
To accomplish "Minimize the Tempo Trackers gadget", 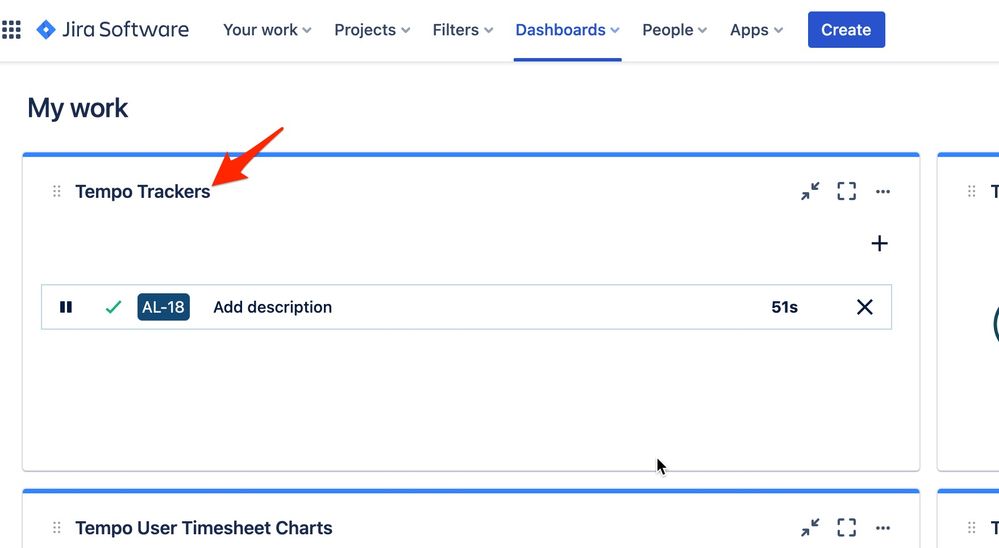I will pyautogui.click(x=810, y=191).
